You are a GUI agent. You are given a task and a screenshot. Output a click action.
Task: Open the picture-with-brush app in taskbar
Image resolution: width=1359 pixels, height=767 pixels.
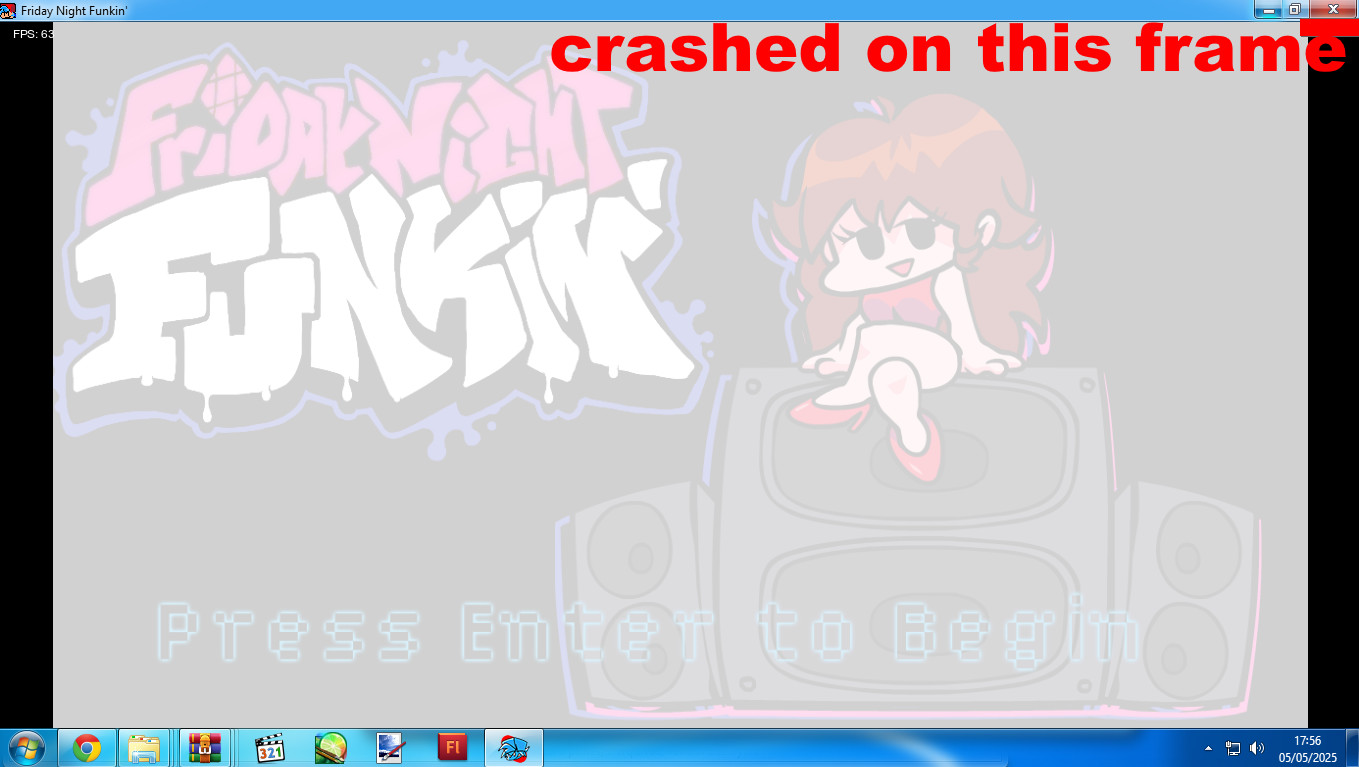(x=390, y=748)
